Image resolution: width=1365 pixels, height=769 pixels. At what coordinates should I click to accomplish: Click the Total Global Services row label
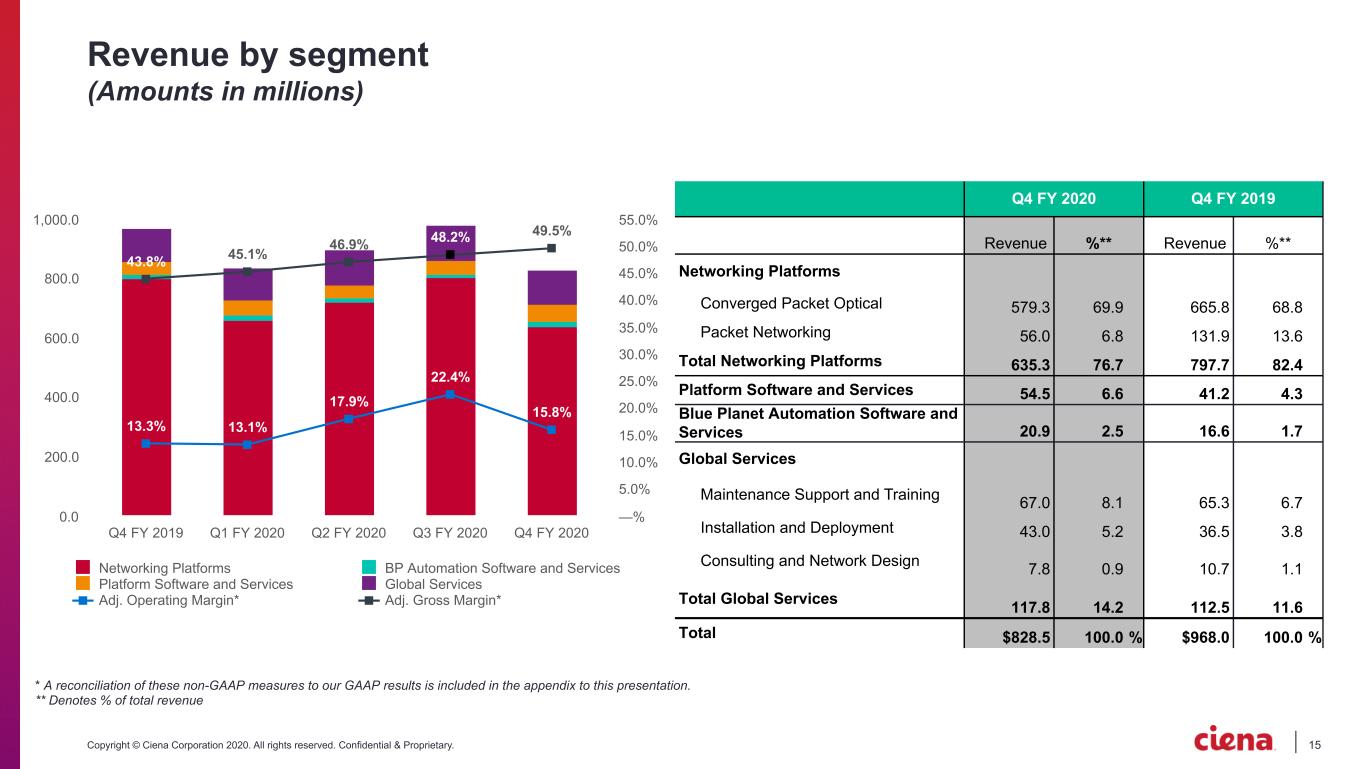coord(759,598)
